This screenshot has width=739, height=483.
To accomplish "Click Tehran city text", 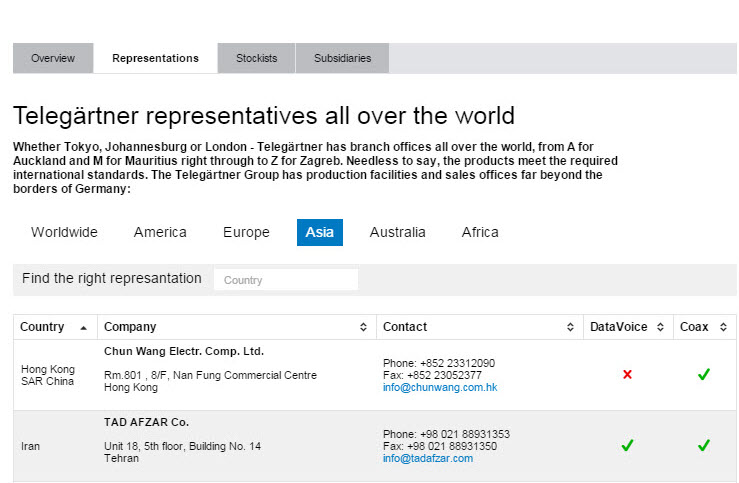I will (121, 458).
